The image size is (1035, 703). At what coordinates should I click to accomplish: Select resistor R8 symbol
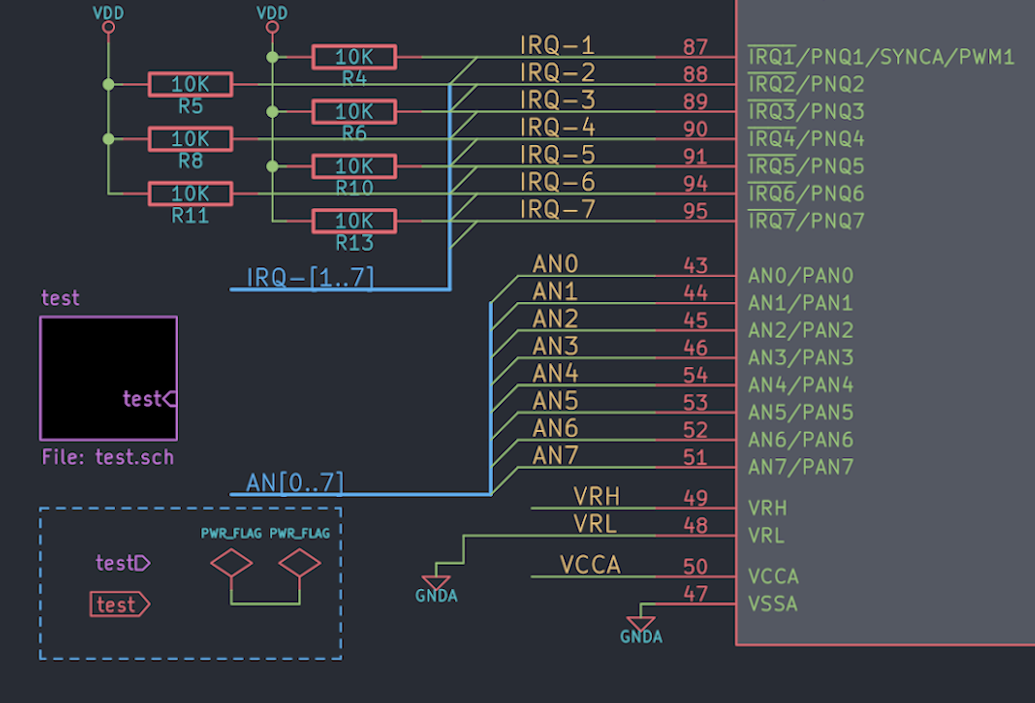click(190, 139)
